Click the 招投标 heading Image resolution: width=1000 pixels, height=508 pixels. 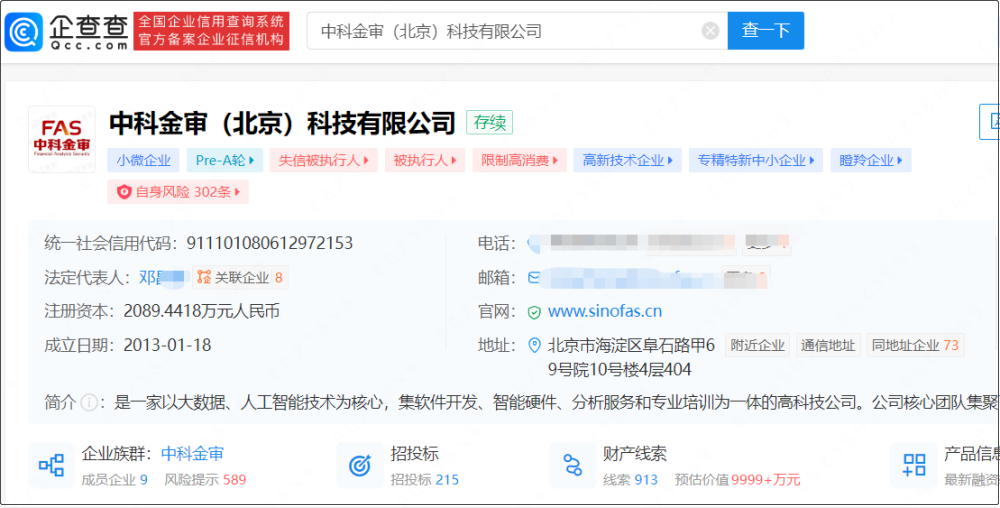pyautogui.click(x=415, y=454)
